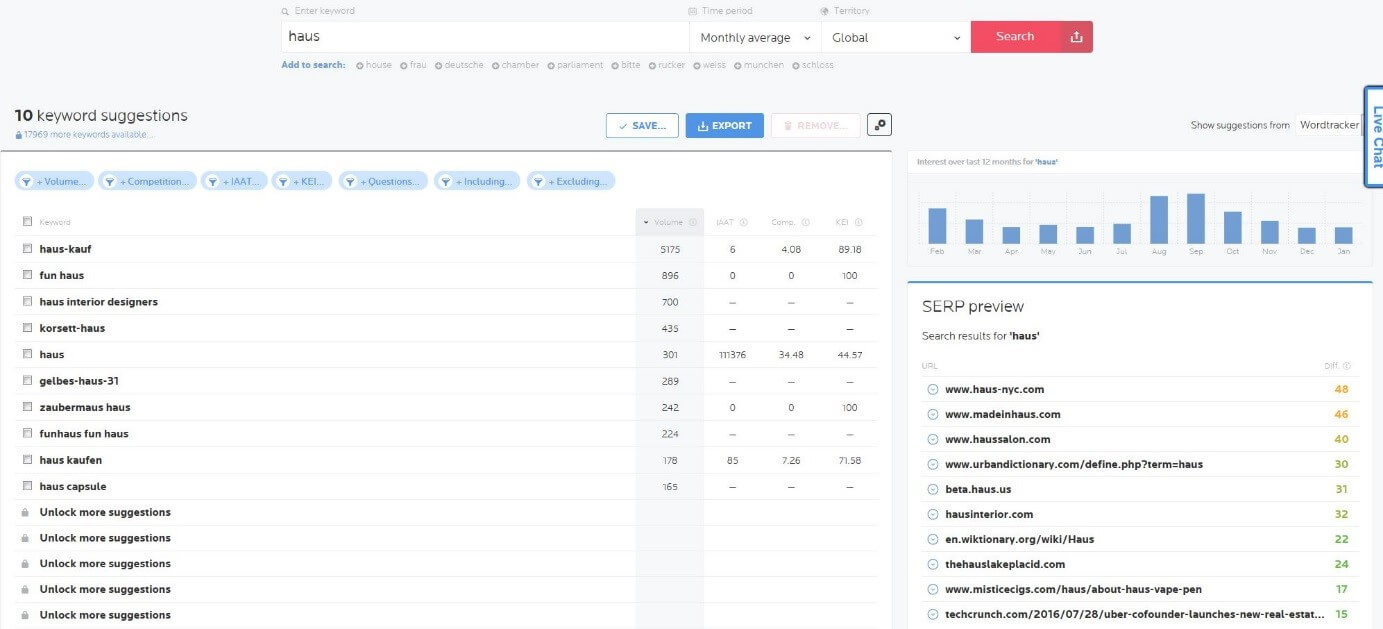The image size is (1383, 629).
Task: Open the + IAAT filter
Action: click(233, 181)
